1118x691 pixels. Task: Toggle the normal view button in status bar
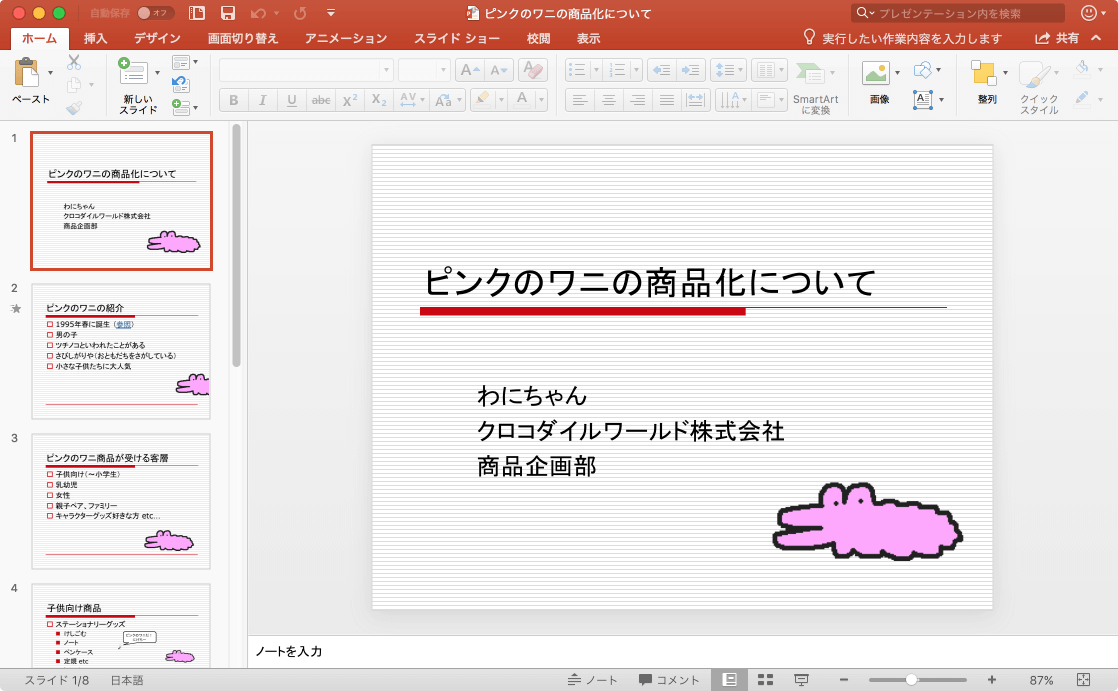click(x=729, y=680)
